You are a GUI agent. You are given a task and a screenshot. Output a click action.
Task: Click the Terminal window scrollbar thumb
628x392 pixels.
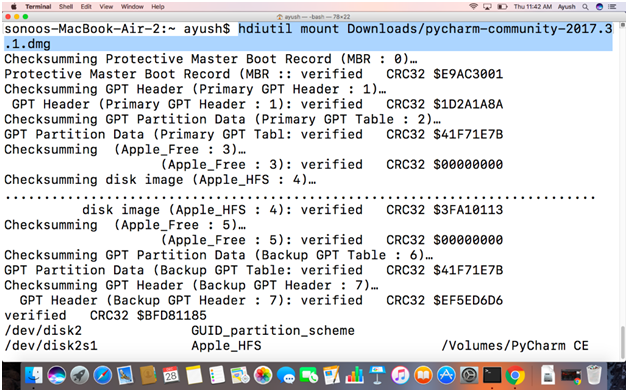tap(623, 342)
